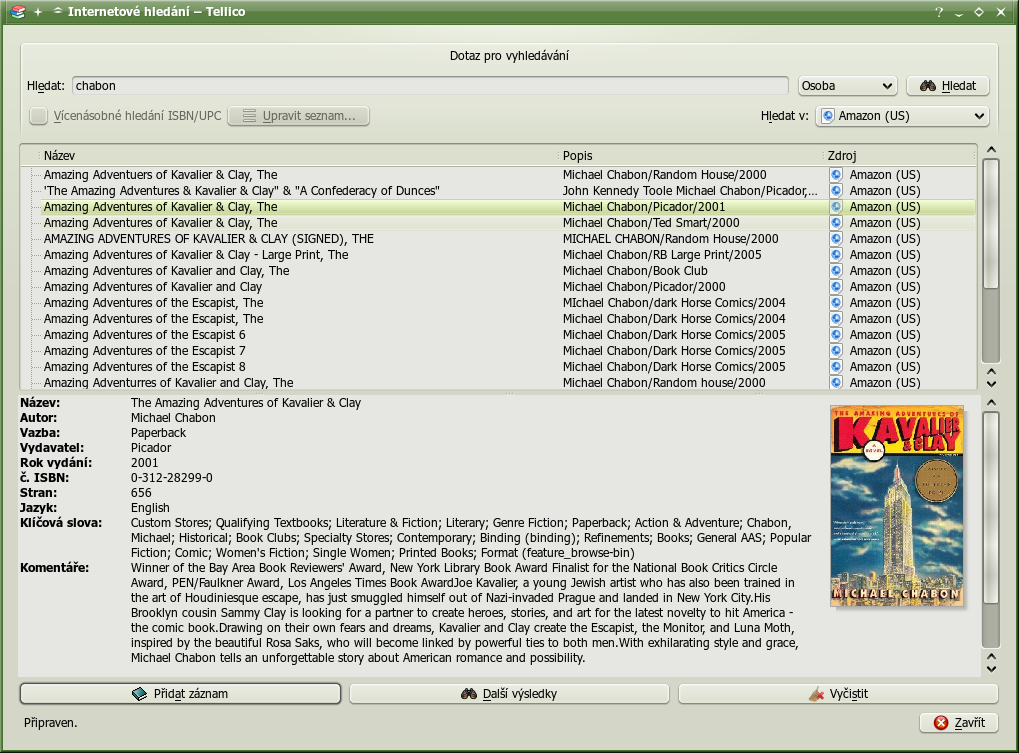1019x753 pixels.
Task: Click the window shade icon beside title
Action: [x=57, y=11]
